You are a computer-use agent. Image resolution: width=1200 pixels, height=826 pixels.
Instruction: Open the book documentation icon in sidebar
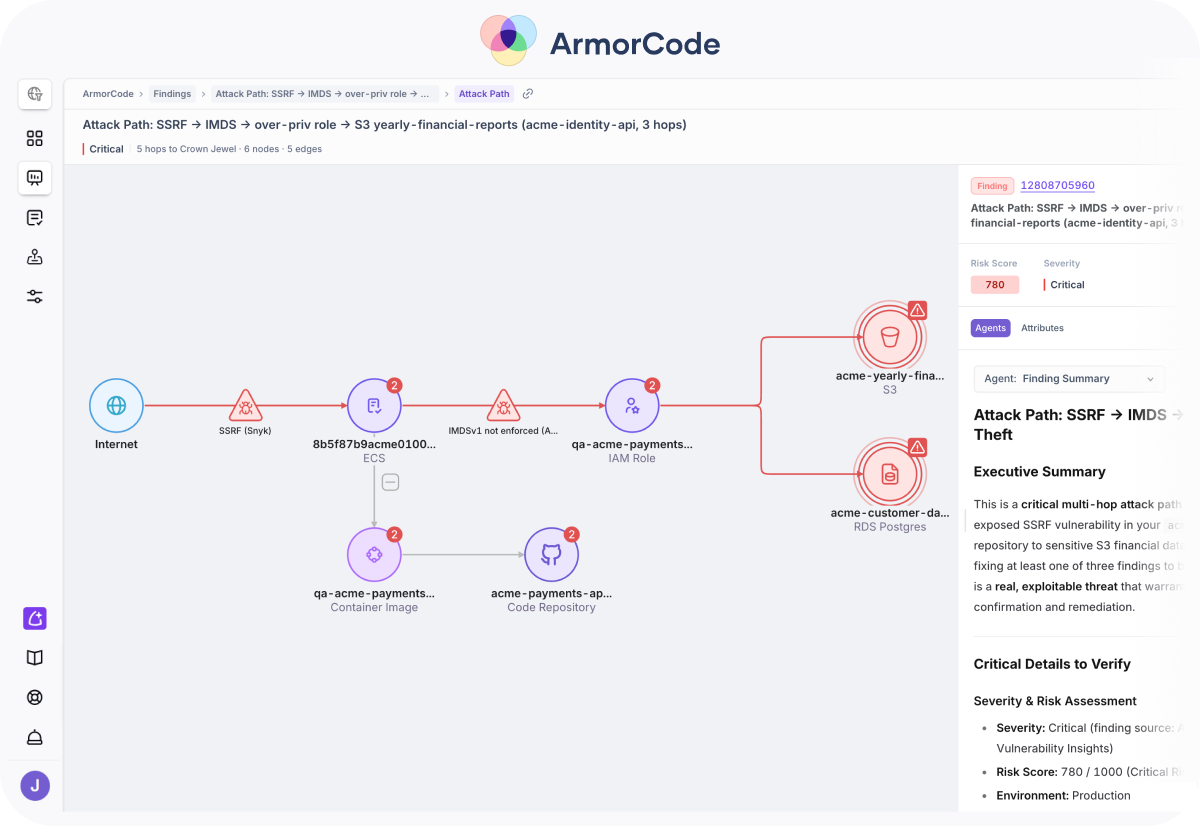tap(35, 658)
